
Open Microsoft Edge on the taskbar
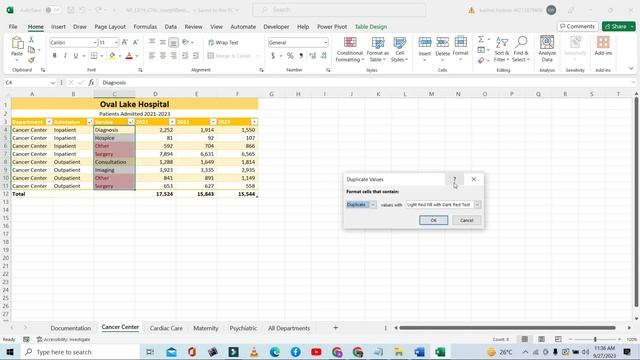pyautogui.click(x=275, y=352)
